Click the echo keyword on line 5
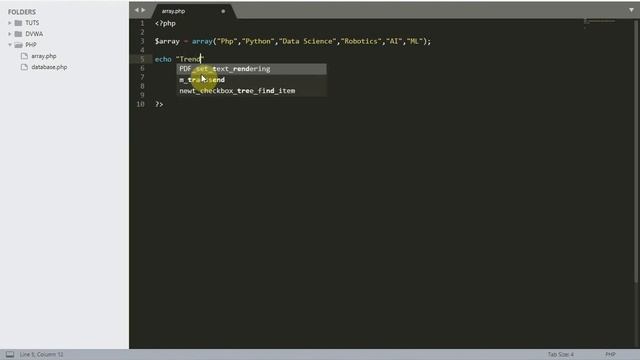The image size is (640, 360). coord(163,59)
